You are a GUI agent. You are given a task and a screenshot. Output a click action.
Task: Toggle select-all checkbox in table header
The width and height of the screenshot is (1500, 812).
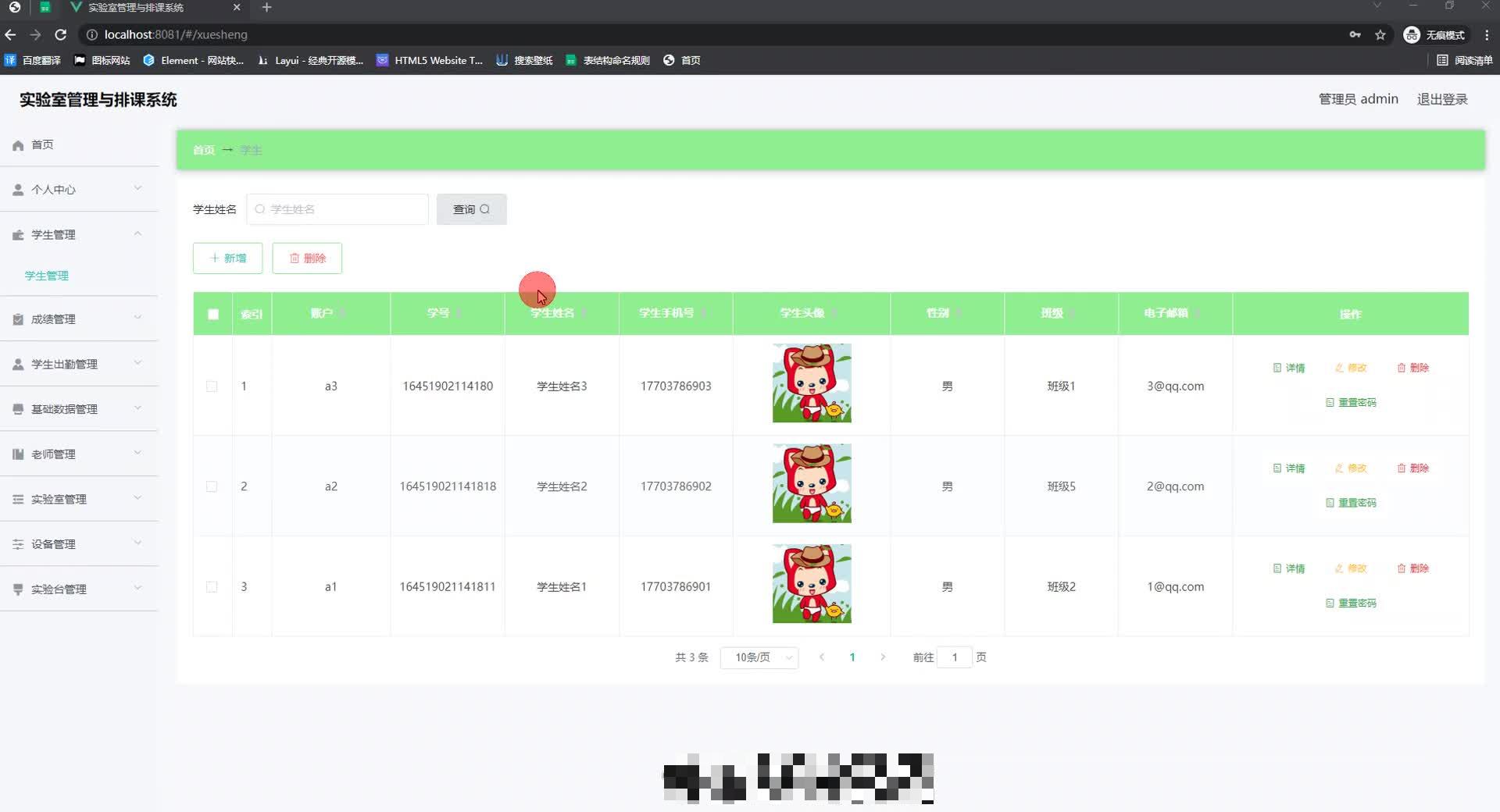click(x=213, y=314)
